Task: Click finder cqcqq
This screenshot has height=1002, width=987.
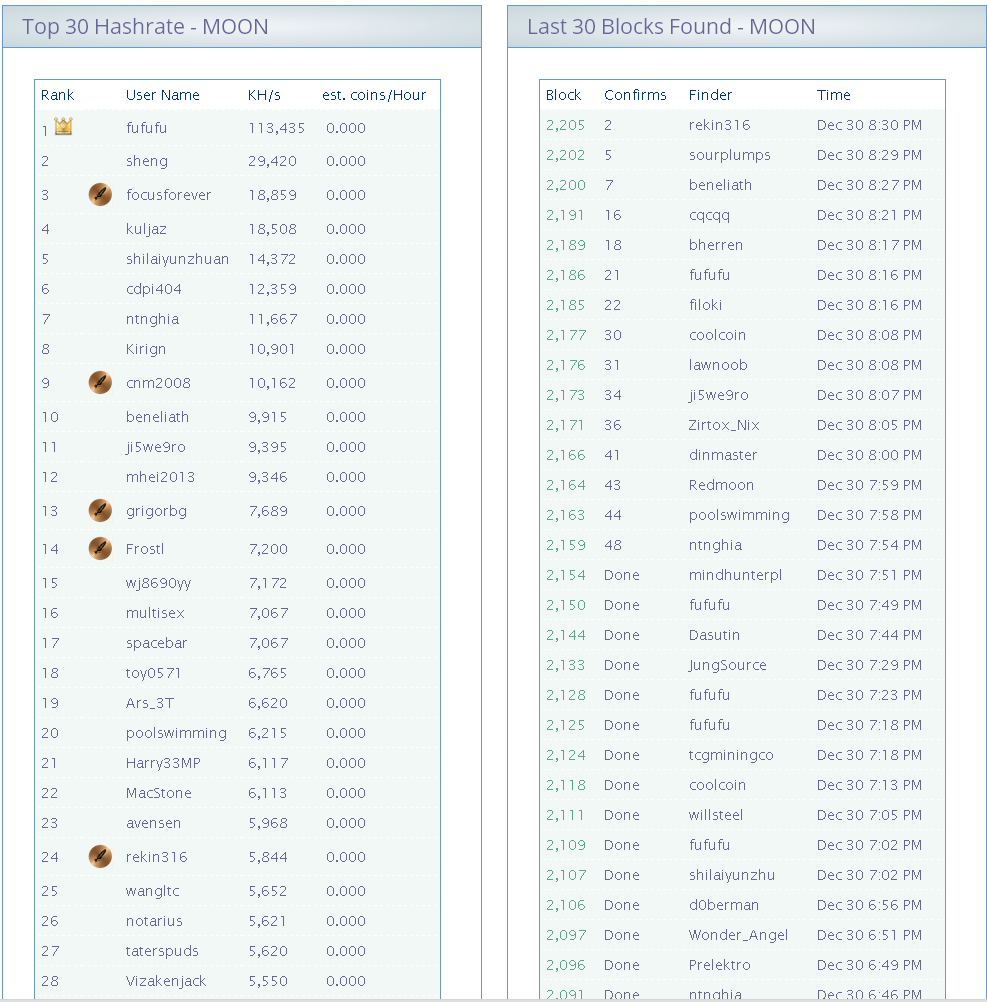Action: [x=709, y=215]
